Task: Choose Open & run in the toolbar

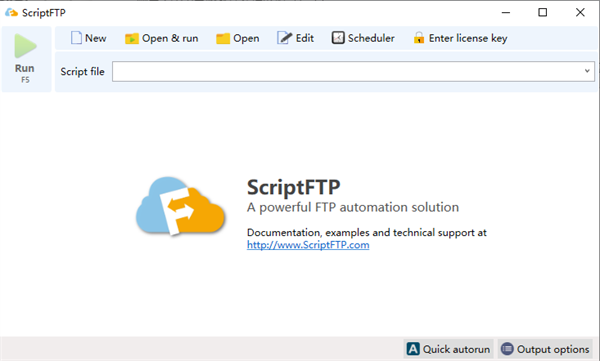Action: tap(161, 38)
